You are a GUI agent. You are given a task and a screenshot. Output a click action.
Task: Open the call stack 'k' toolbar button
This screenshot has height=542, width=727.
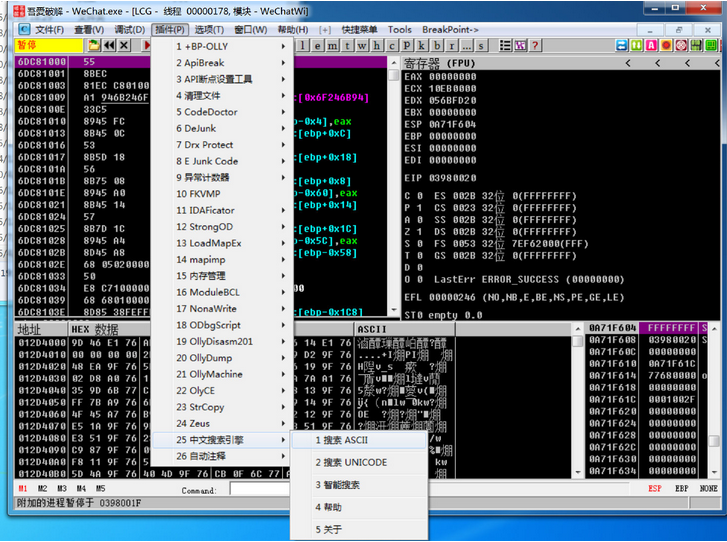(421, 45)
